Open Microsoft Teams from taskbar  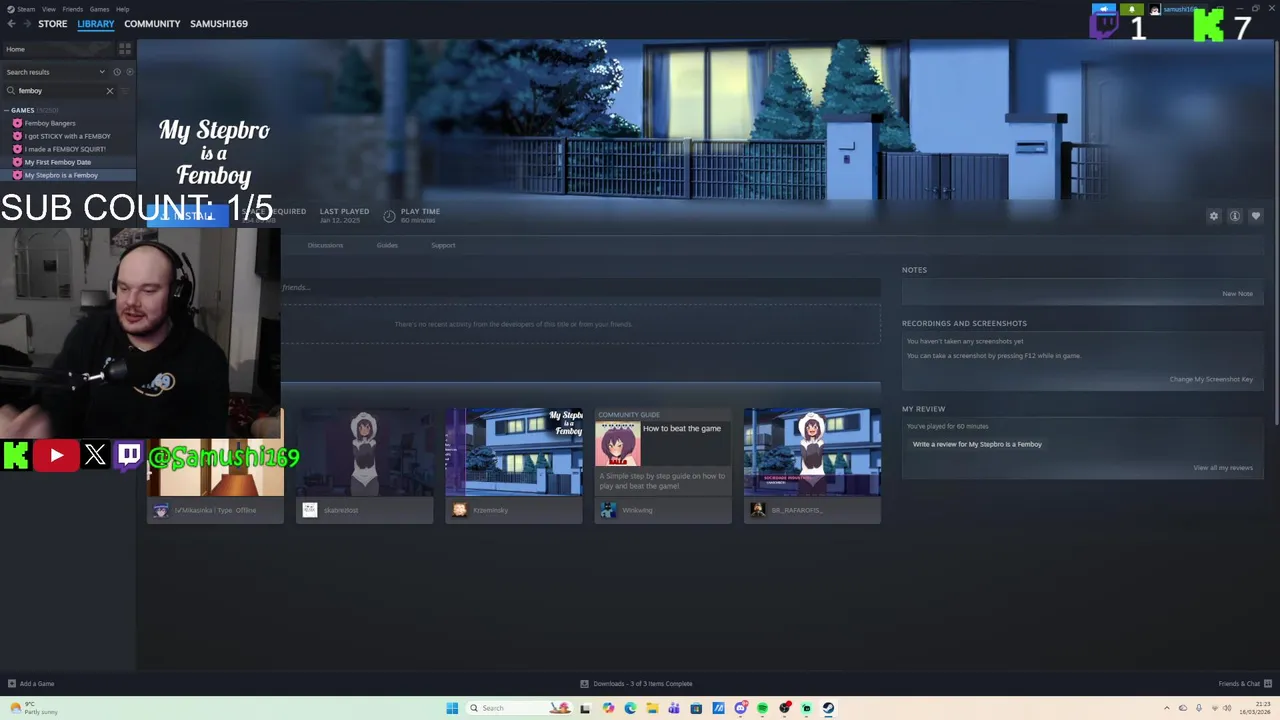[x=674, y=708]
